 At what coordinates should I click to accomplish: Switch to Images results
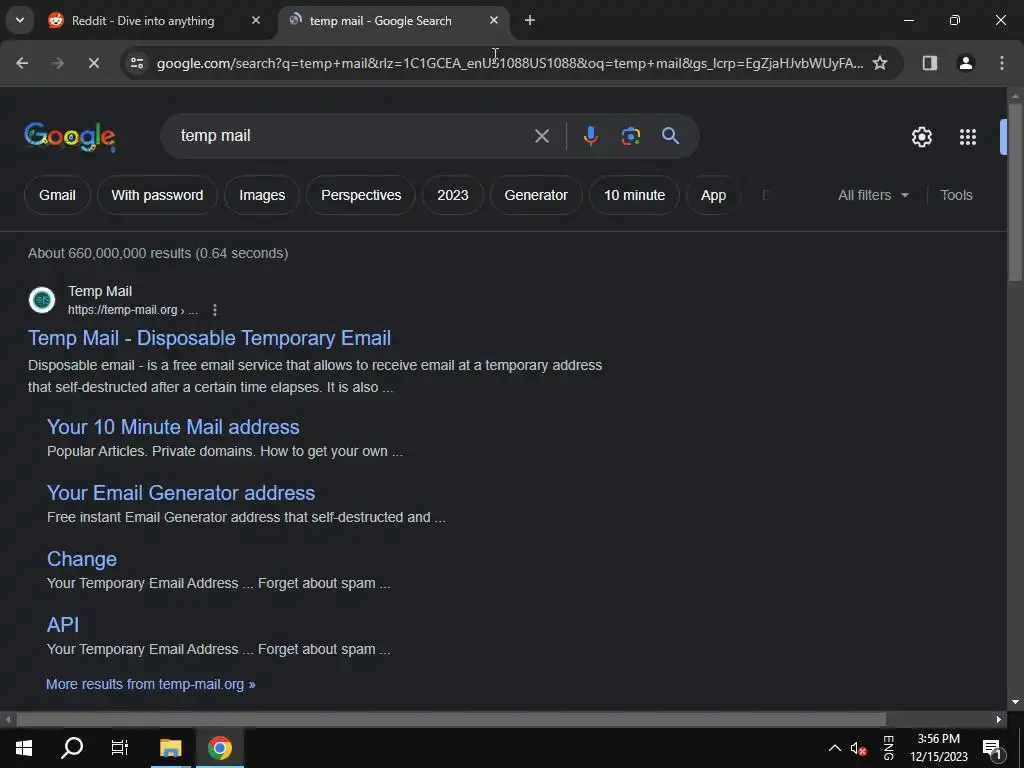(262, 195)
